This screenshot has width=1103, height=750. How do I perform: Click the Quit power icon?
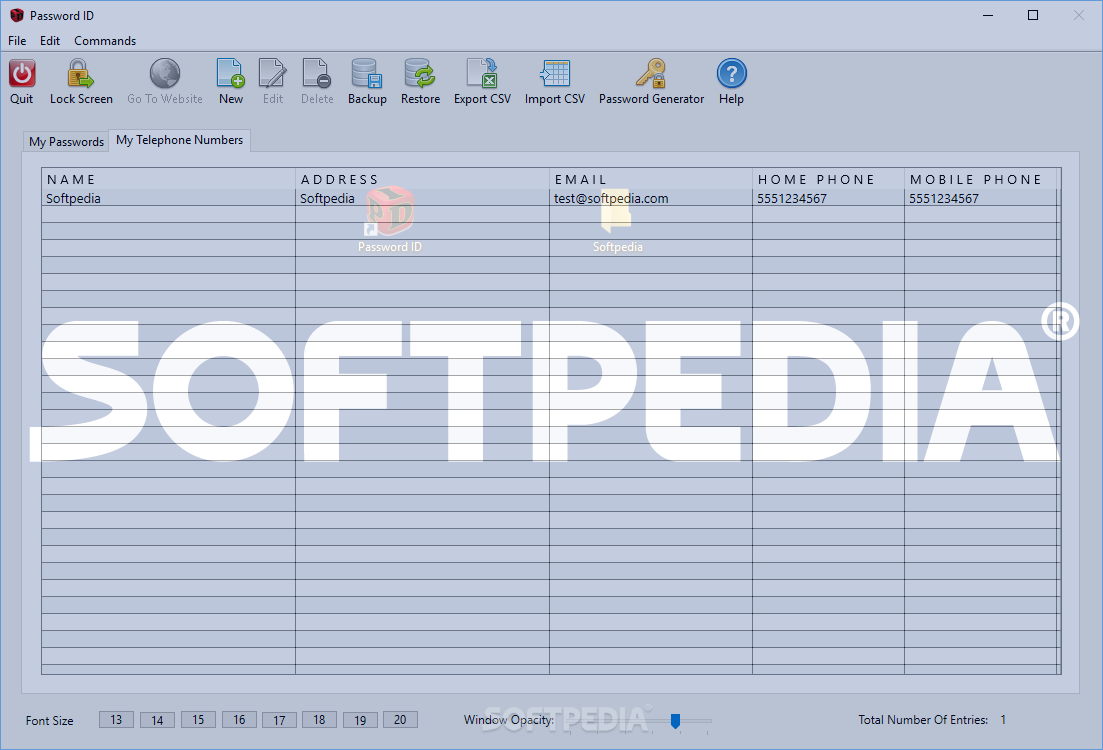click(x=22, y=73)
